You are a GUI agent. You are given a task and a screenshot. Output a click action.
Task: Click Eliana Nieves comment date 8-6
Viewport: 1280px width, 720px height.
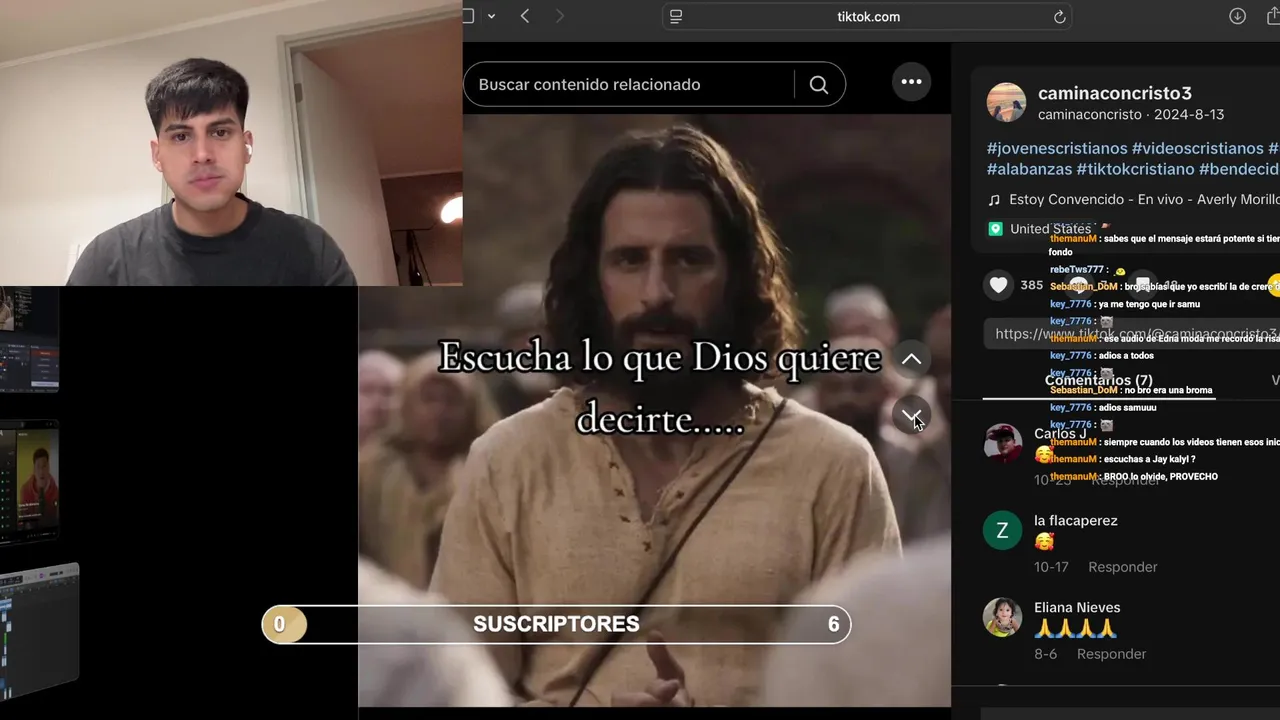1045,654
